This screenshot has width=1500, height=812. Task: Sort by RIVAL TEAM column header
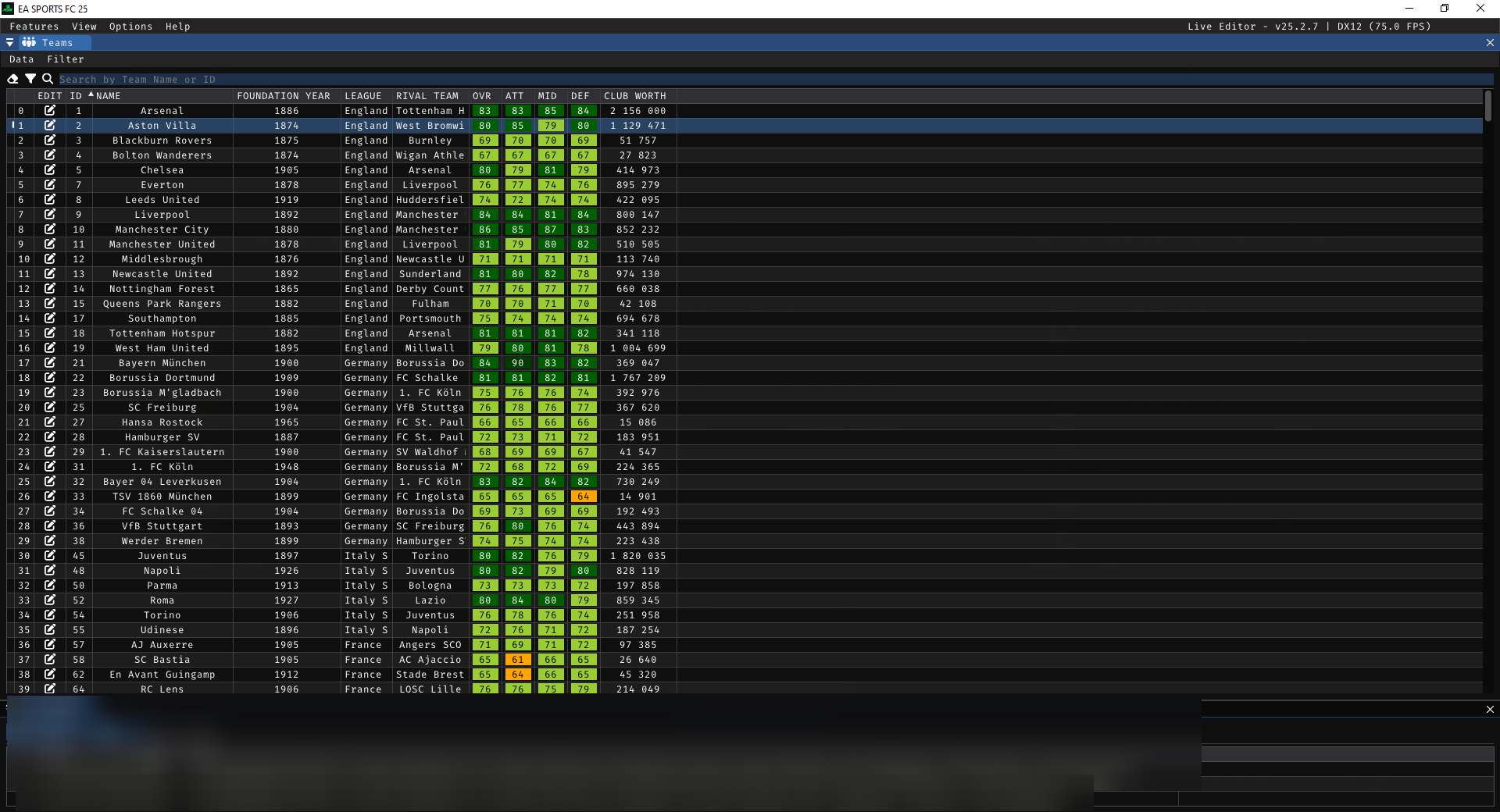[427, 96]
